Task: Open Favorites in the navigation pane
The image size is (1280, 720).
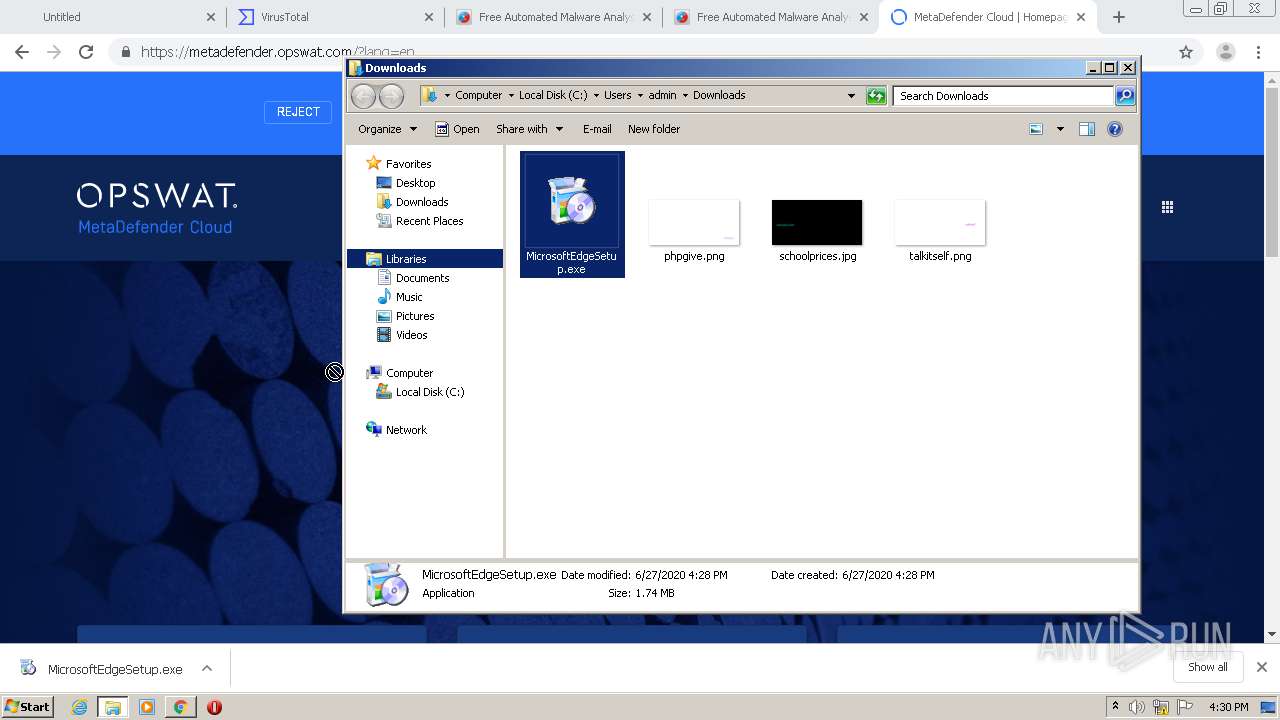Action: [408, 164]
